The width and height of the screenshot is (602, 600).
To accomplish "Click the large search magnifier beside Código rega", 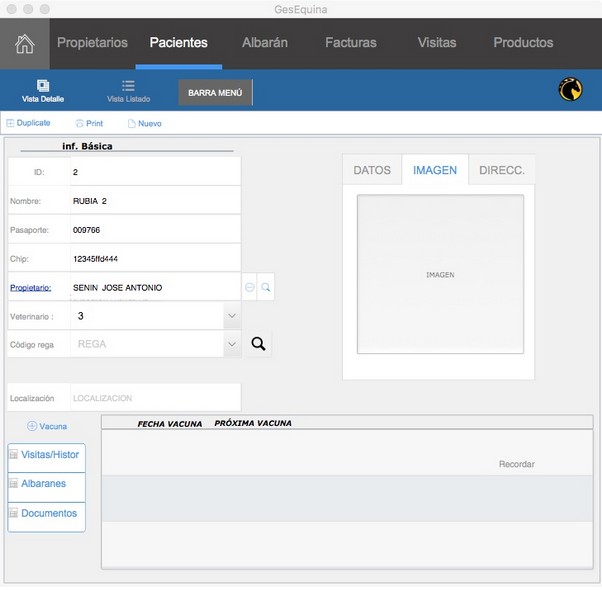I will click(258, 344).
